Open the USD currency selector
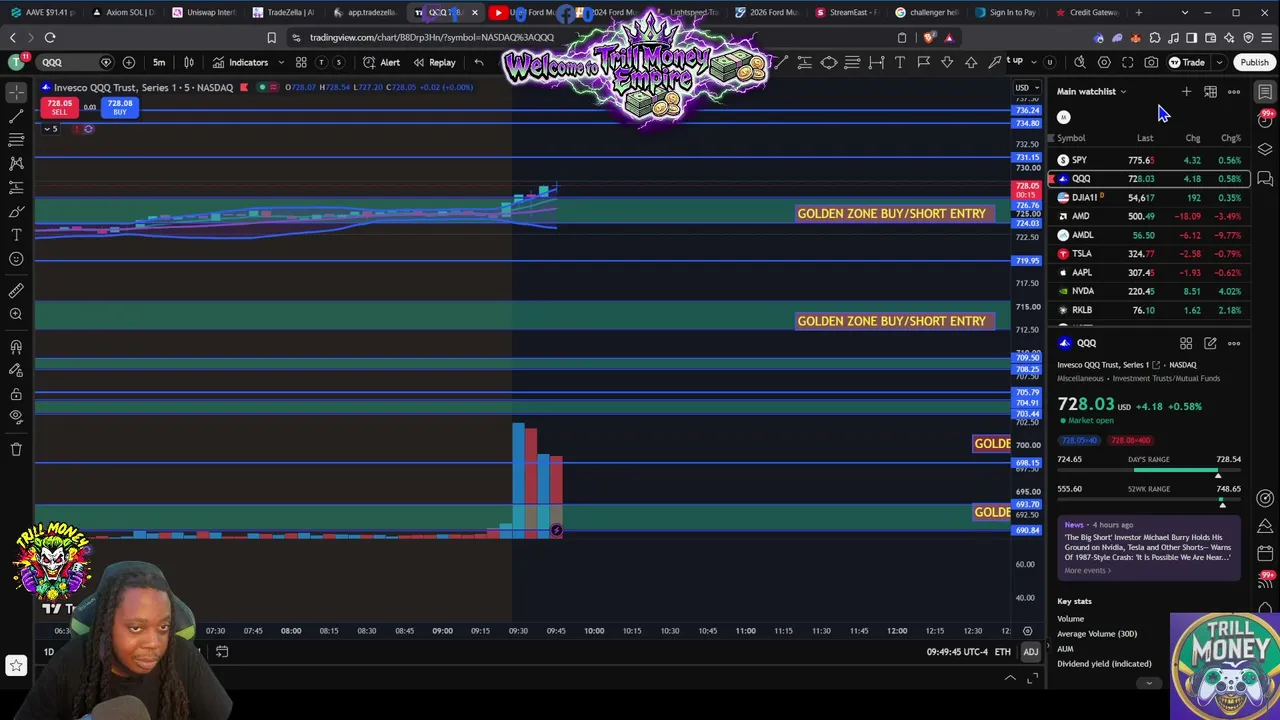This screenshot has height=720, width=1280. tap(1026, 87)
